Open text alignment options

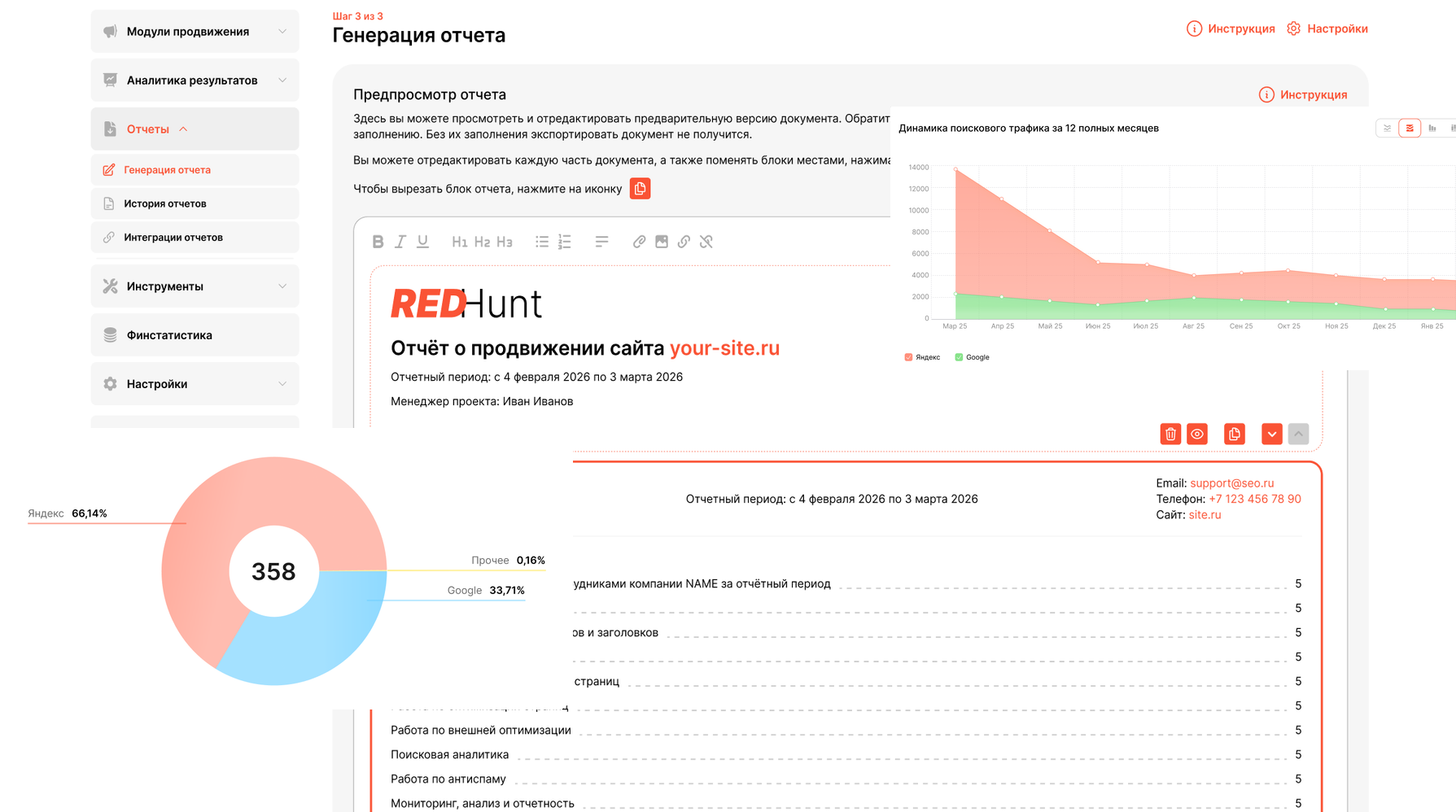[601, 242]
